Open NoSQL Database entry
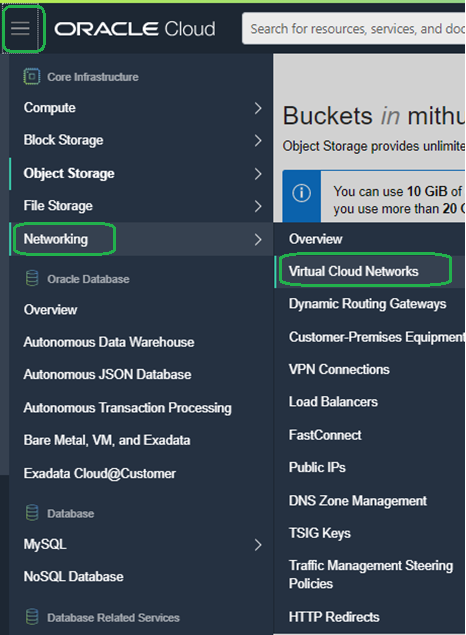466x635 pixels. tap(74, 577)
